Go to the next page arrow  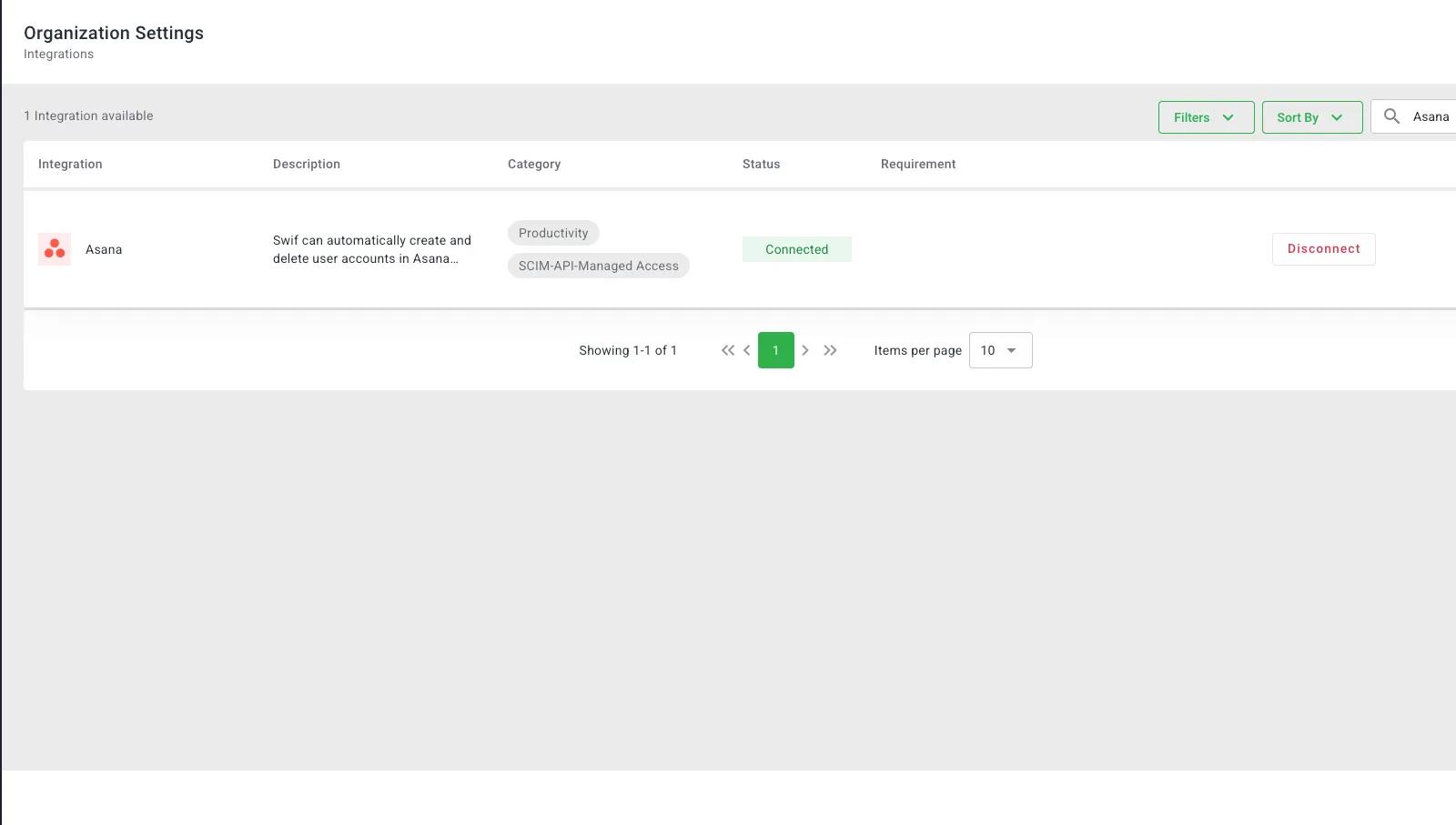coord(805,350)
